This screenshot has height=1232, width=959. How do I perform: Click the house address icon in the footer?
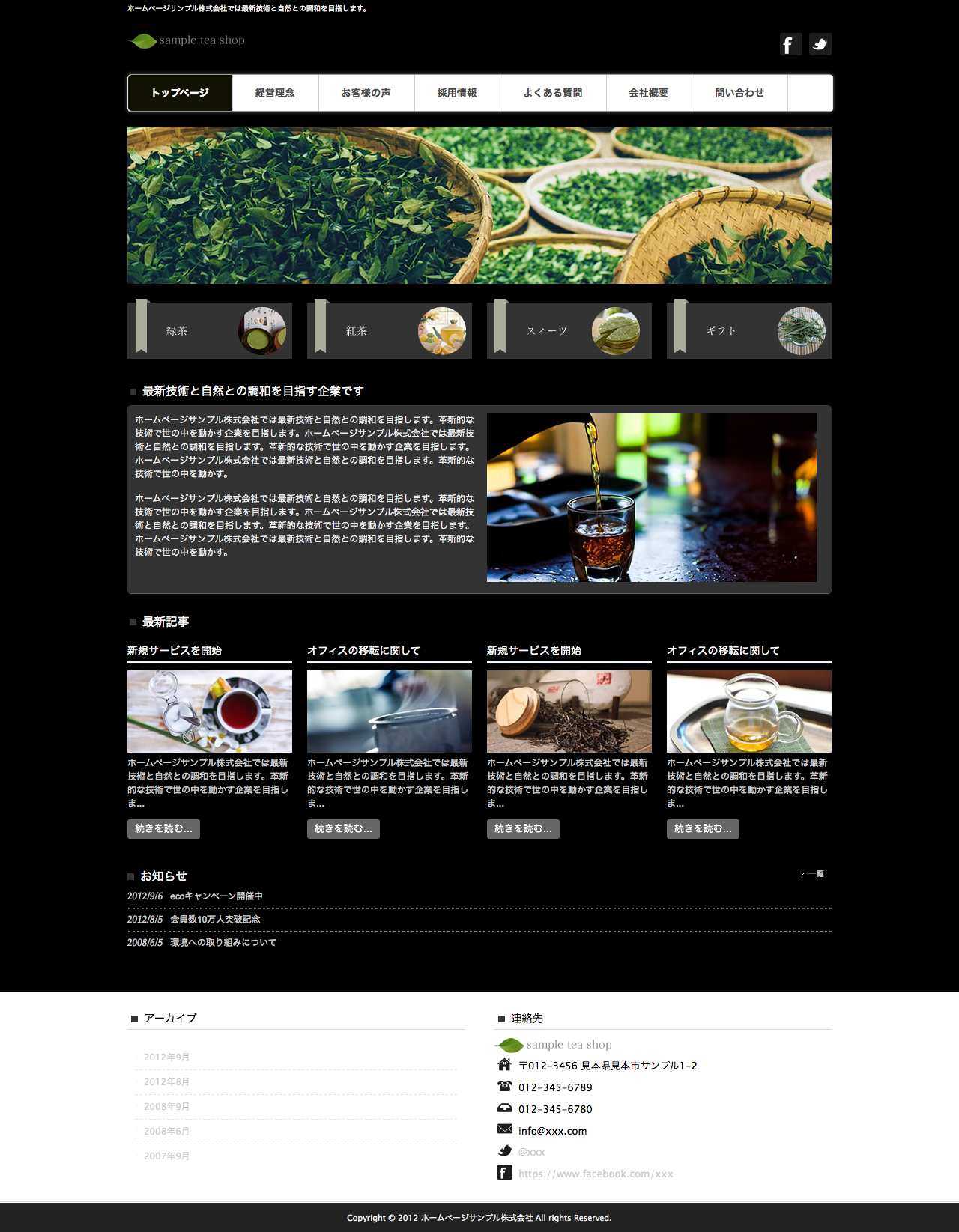pos(505,1065)
